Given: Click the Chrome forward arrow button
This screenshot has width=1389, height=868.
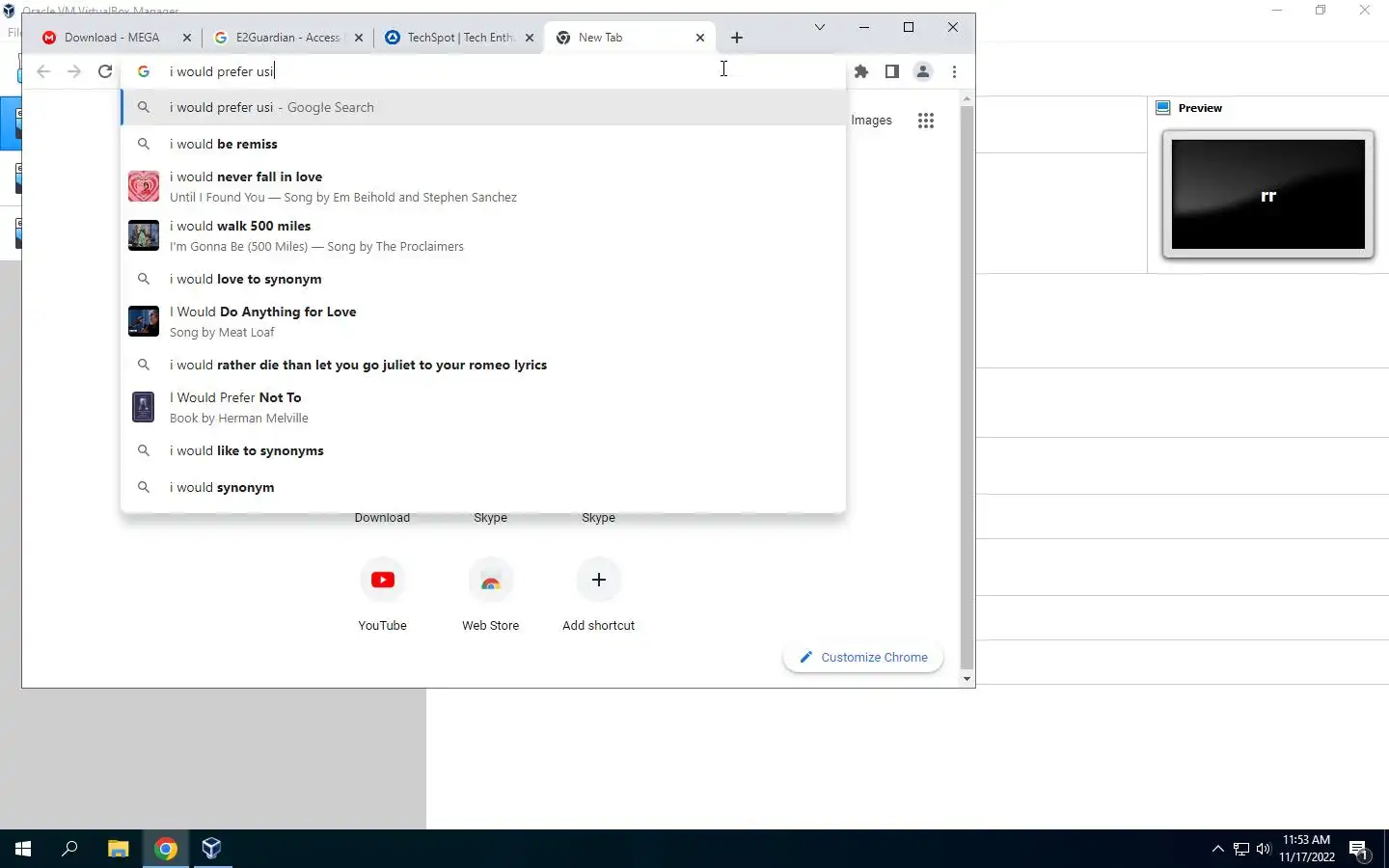Looking at the screenshot, I should [74, 71].
